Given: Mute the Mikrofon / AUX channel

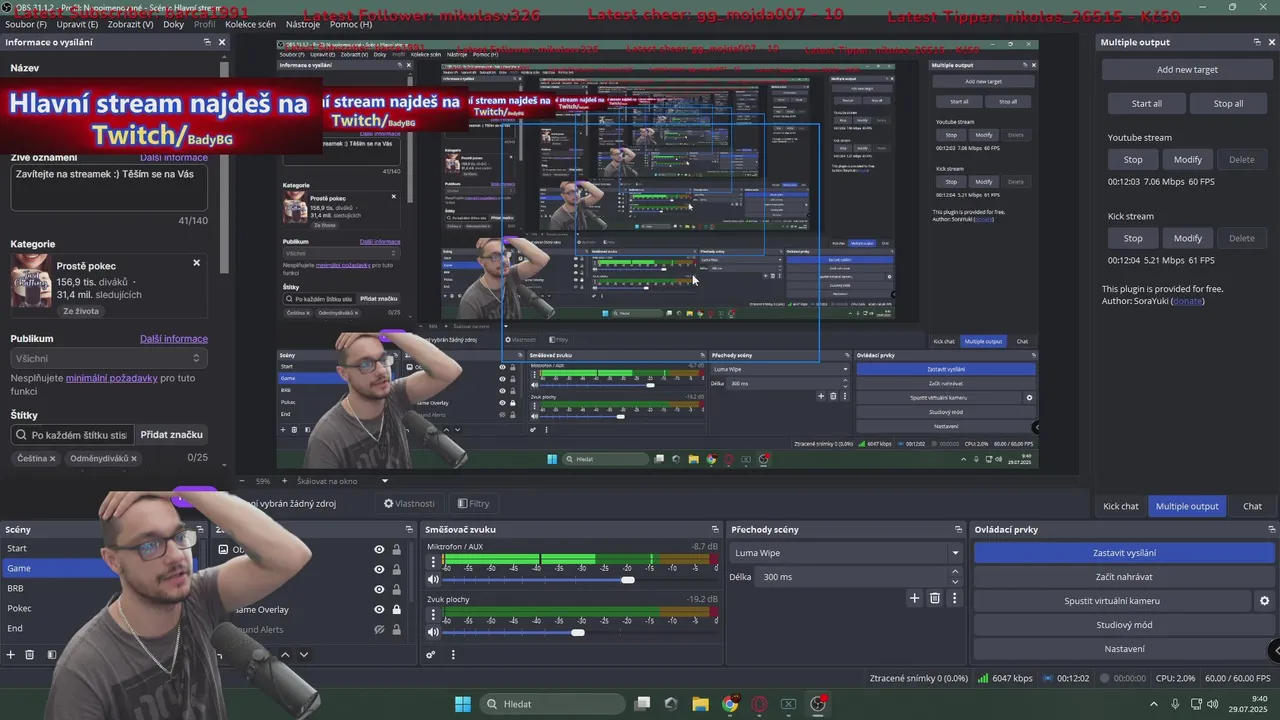Looking at the screenshot, I should pyautogui.click(x=433, y=580).
